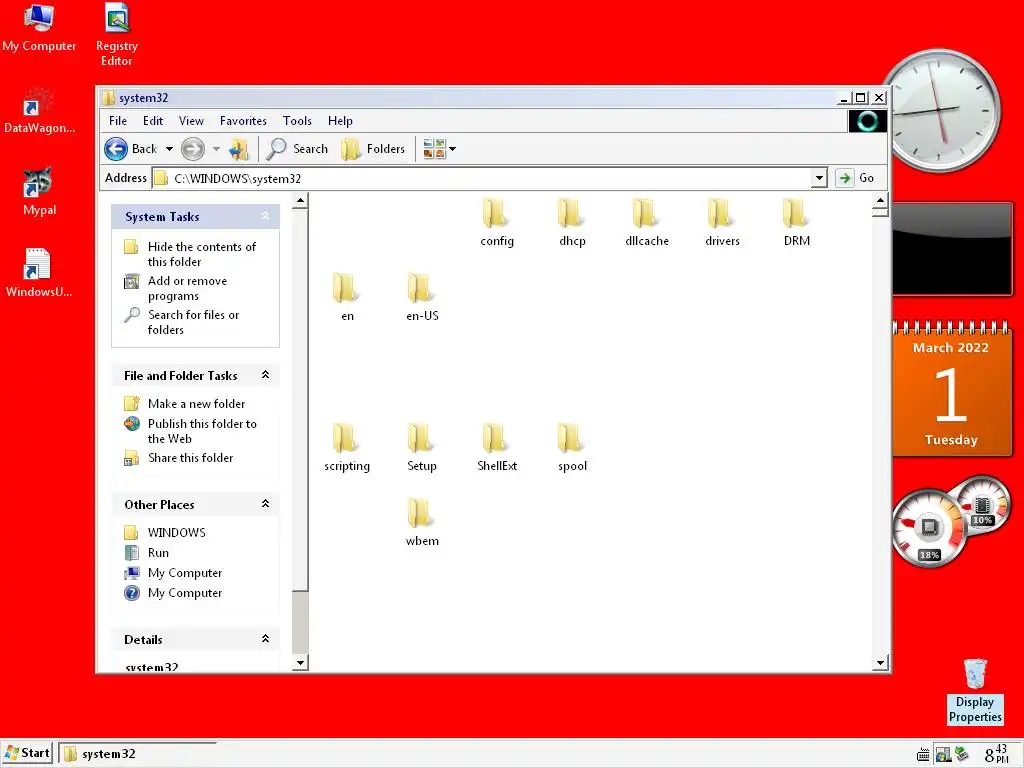Screen dimensions: 1024x768
Task: Select the wbem folder
Action: pos(422,522)
